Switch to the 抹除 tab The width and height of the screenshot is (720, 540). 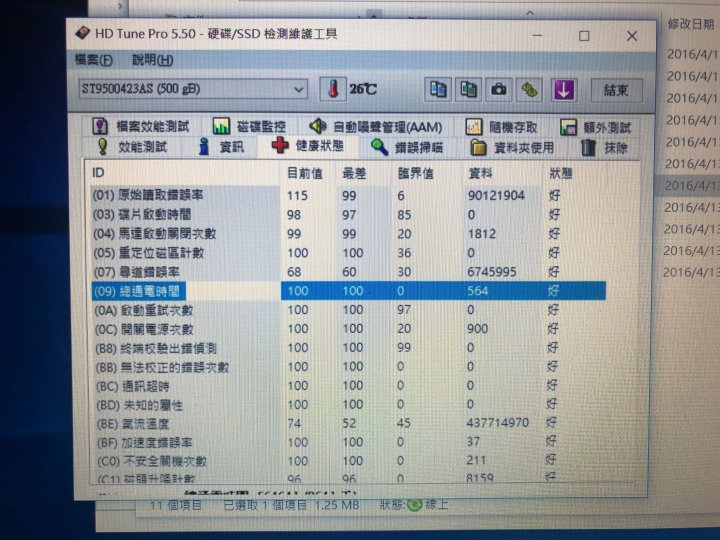[604, 148]
